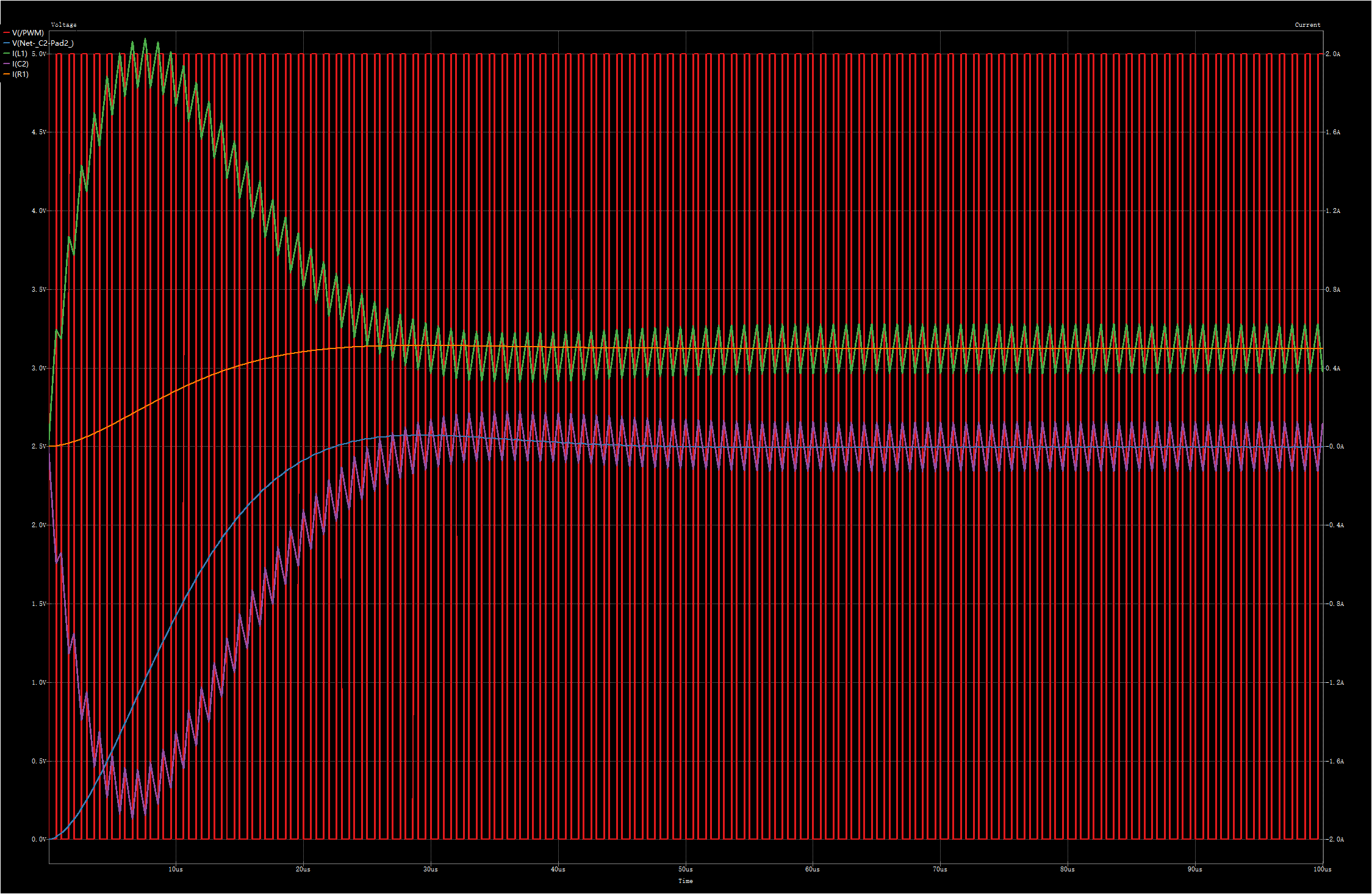
Task: Click the green I(L1) legend color line
Action: [x=6, y=54]
